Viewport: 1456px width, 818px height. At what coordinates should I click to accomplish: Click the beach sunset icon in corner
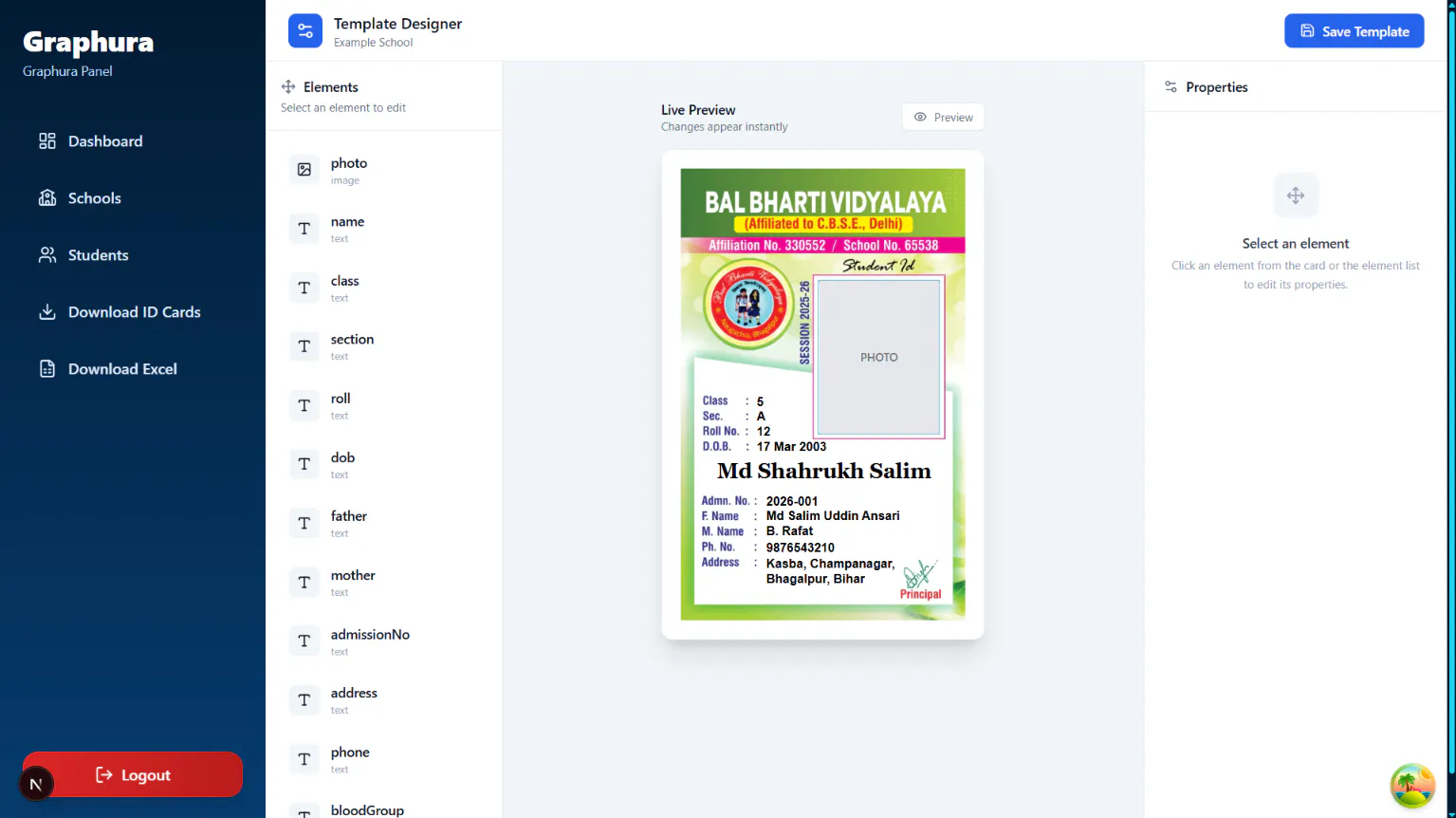coord(1412,786)
